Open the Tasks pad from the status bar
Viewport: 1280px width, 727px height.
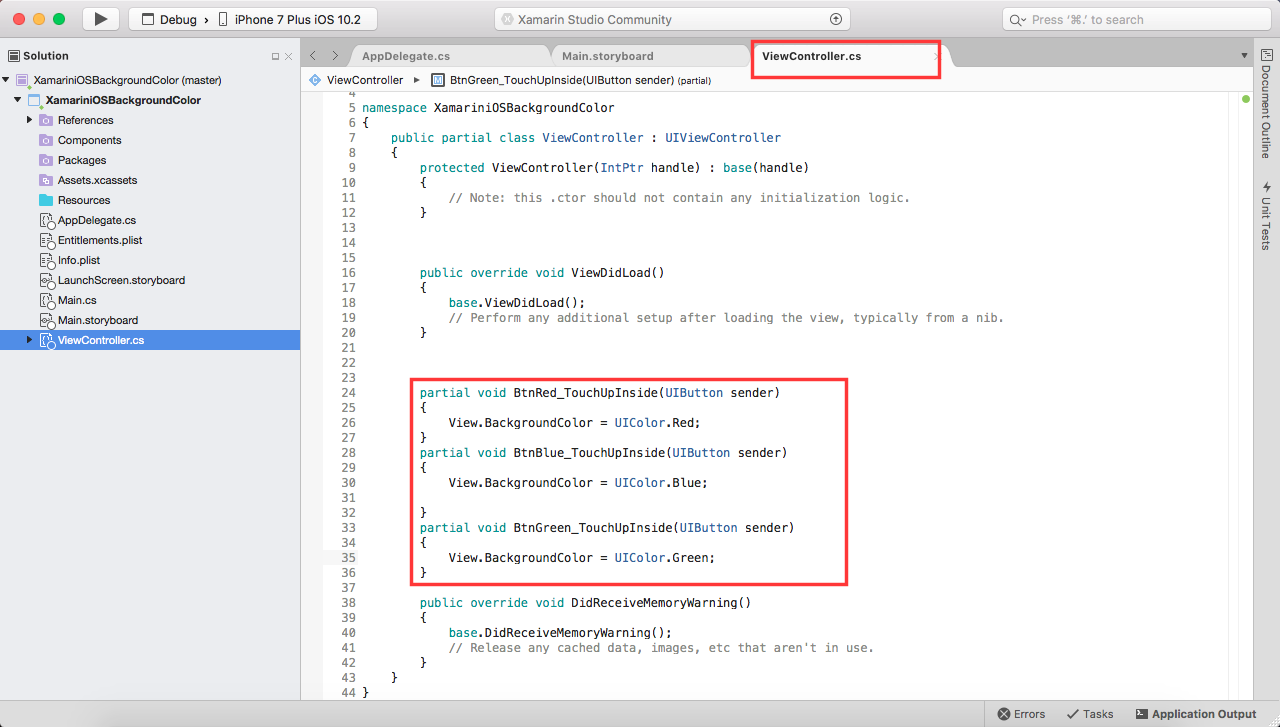1089,714
